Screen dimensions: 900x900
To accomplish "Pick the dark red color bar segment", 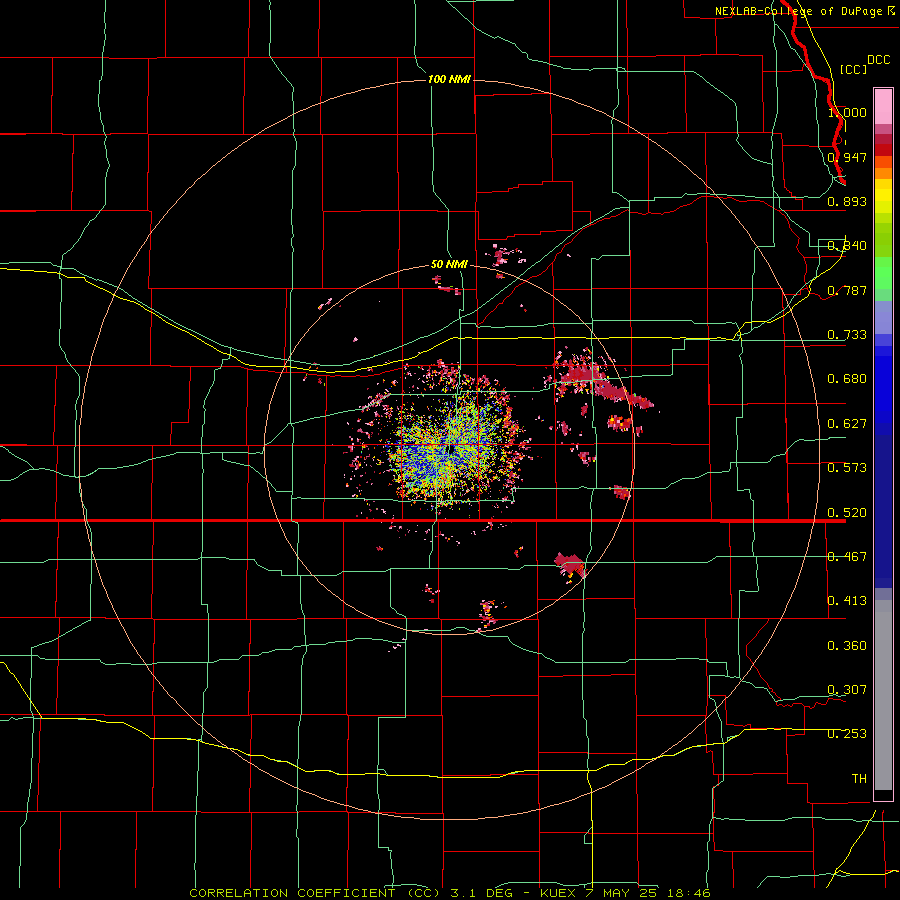I will pos(883,149).
